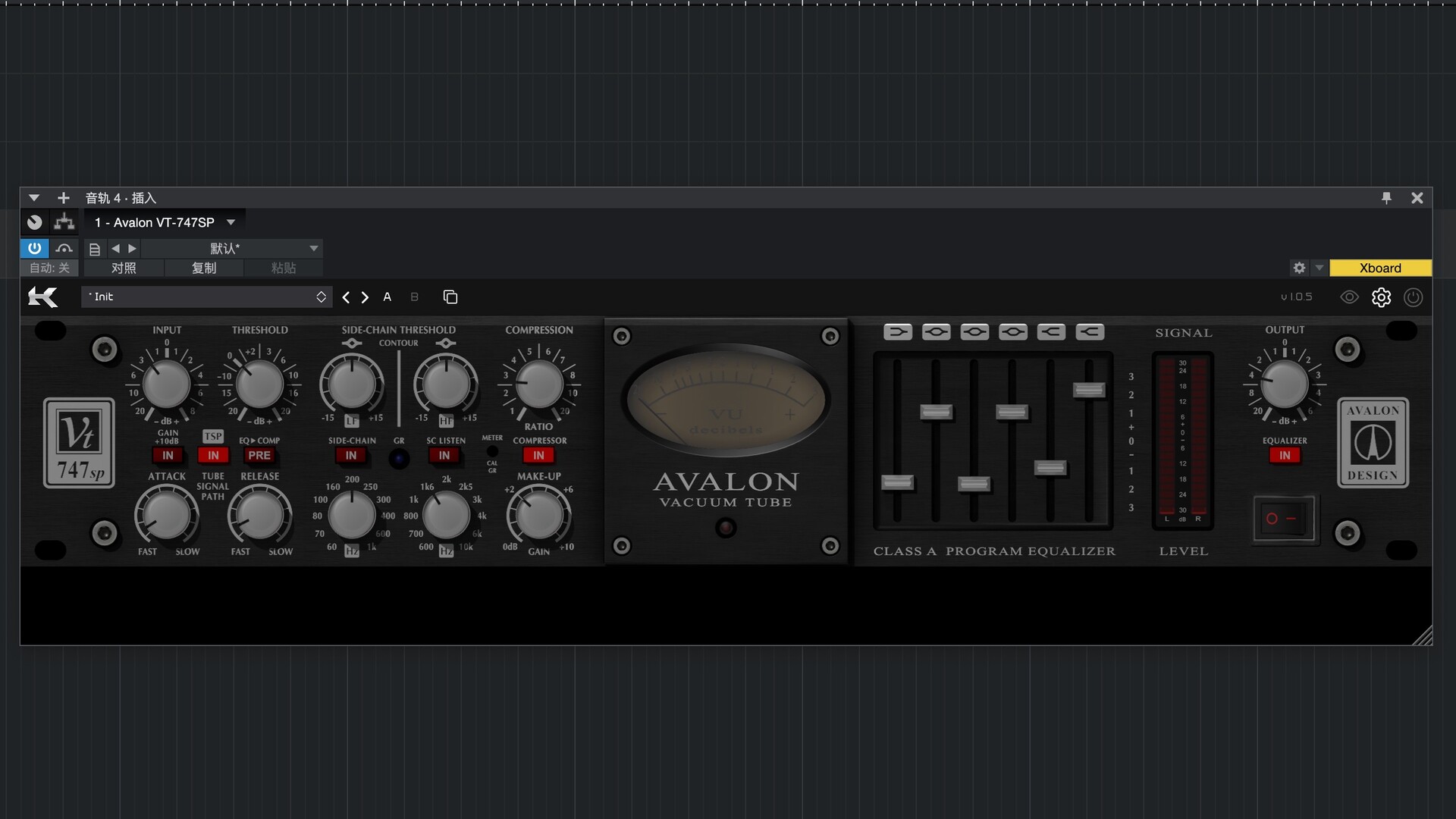Toggle the TSP tube signal path IN switch

pos(213,455)
